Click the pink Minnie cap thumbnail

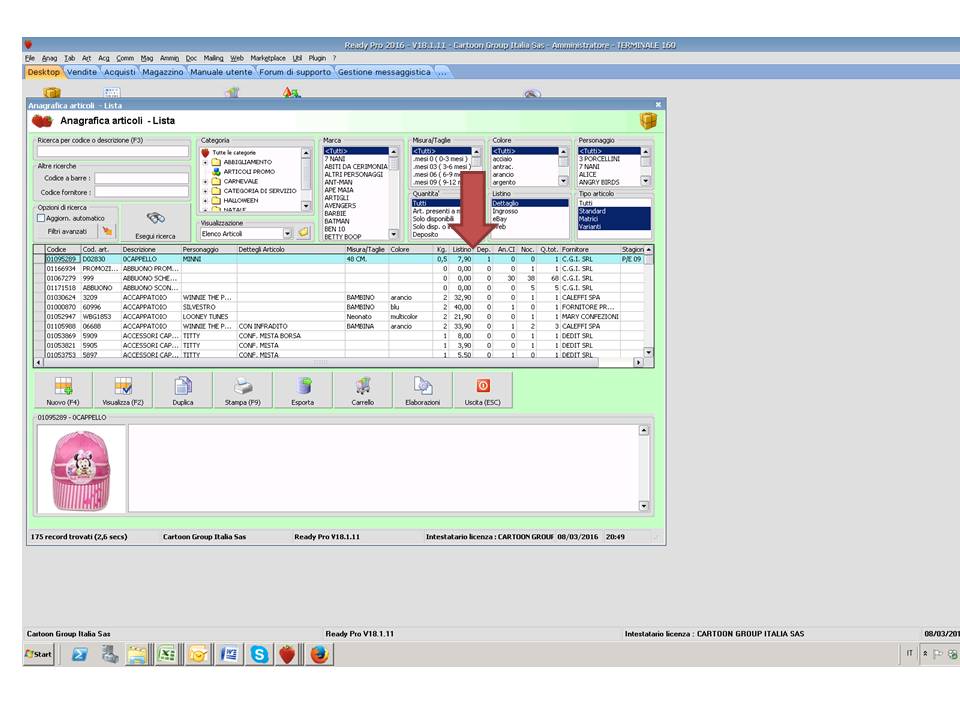(81, 468)
